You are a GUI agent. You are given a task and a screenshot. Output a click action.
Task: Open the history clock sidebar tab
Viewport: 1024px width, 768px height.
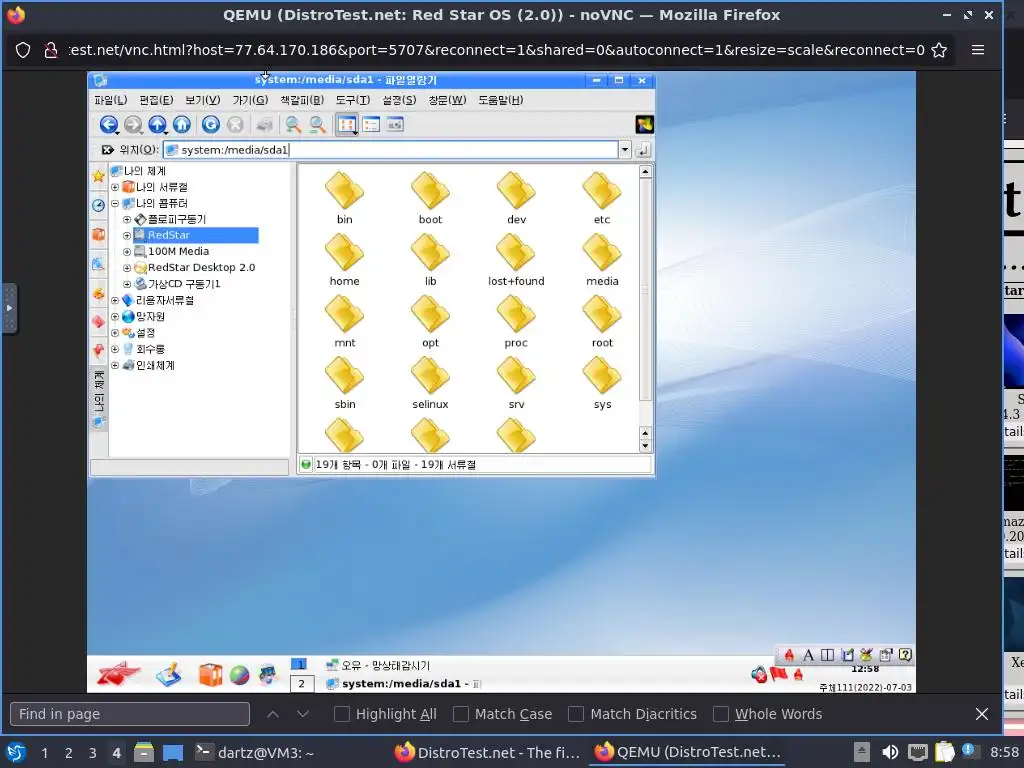point(99,206)
